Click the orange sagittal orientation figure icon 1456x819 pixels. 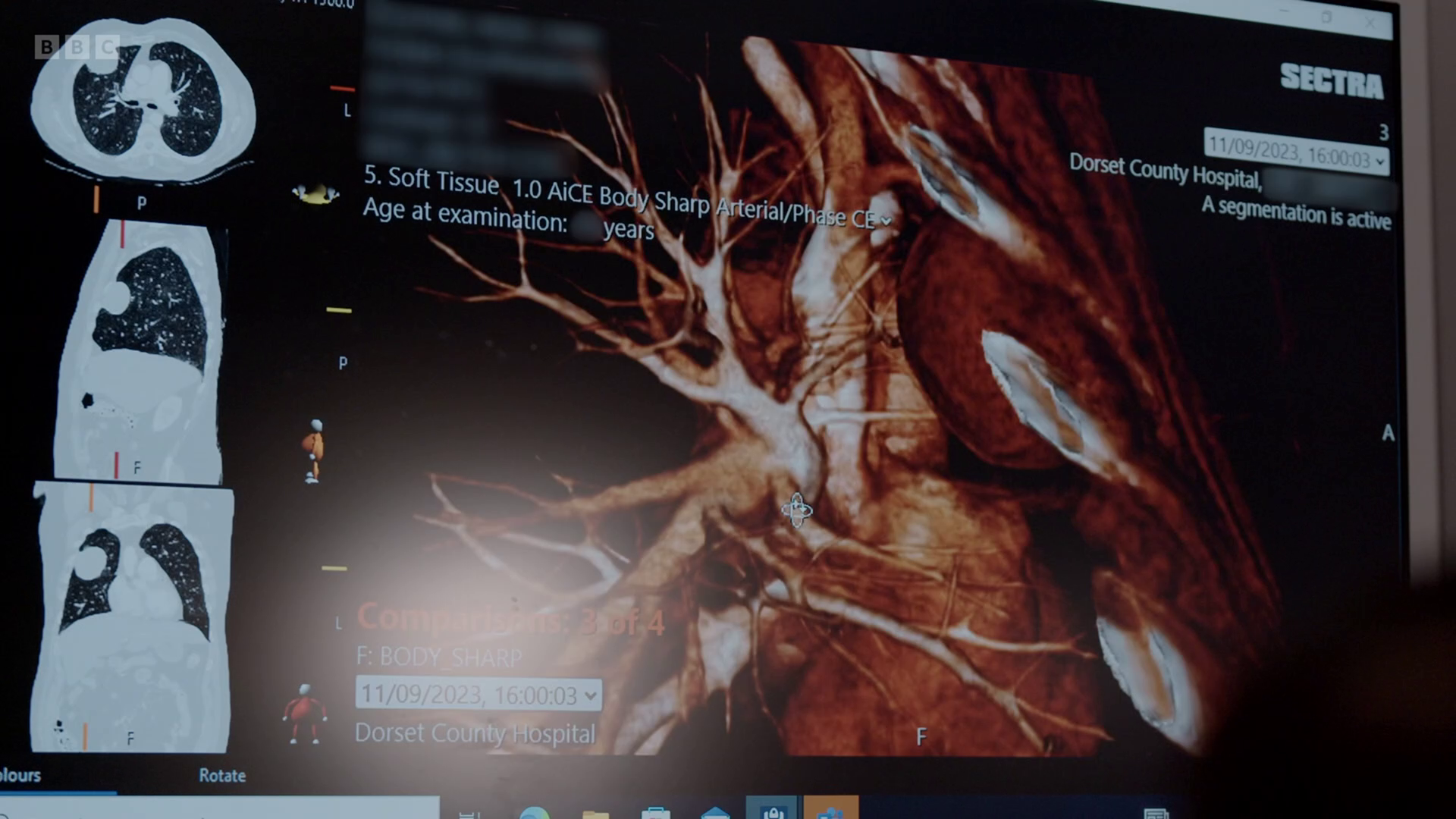313,450
